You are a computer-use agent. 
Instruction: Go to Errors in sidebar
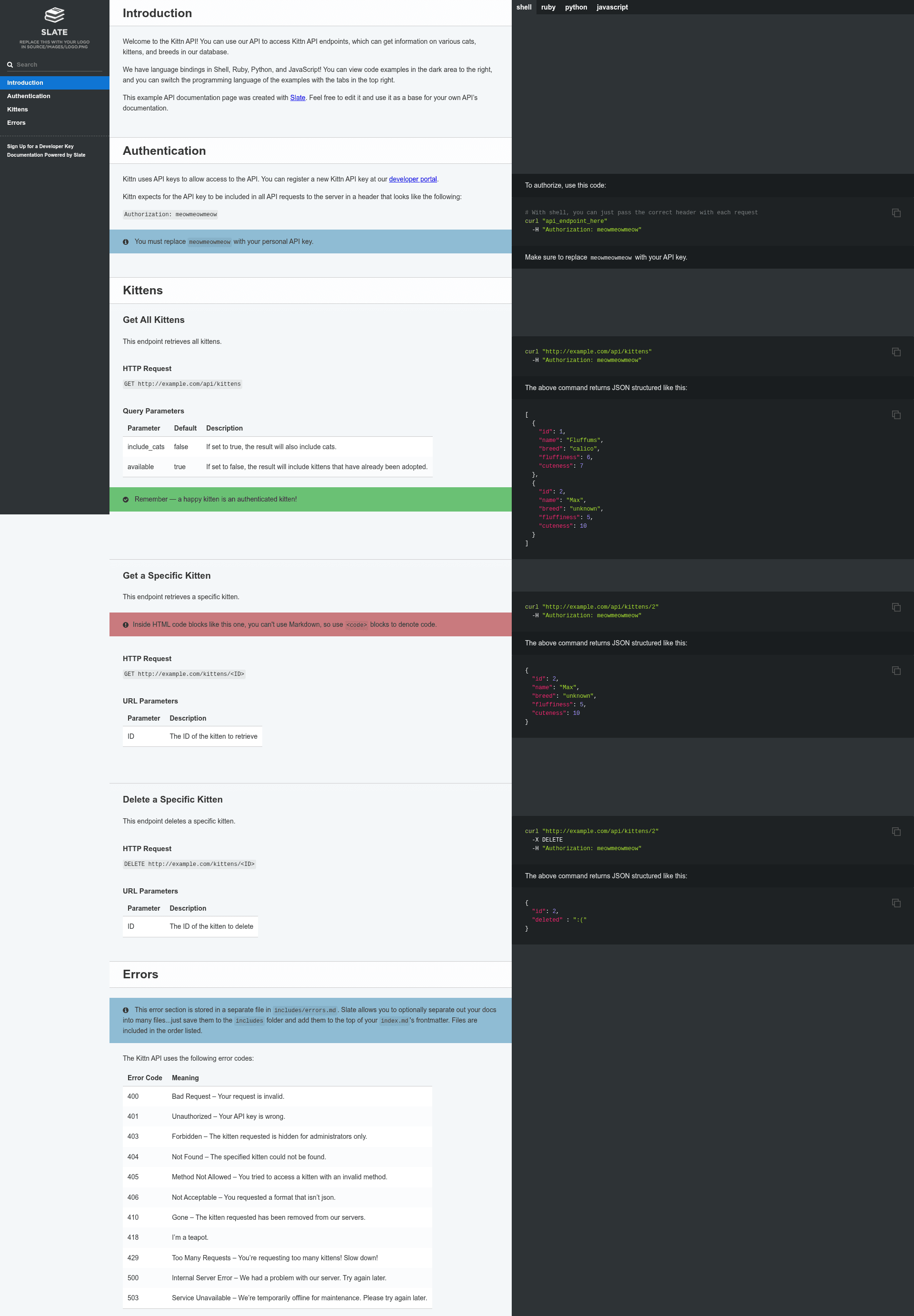point(54,122)
